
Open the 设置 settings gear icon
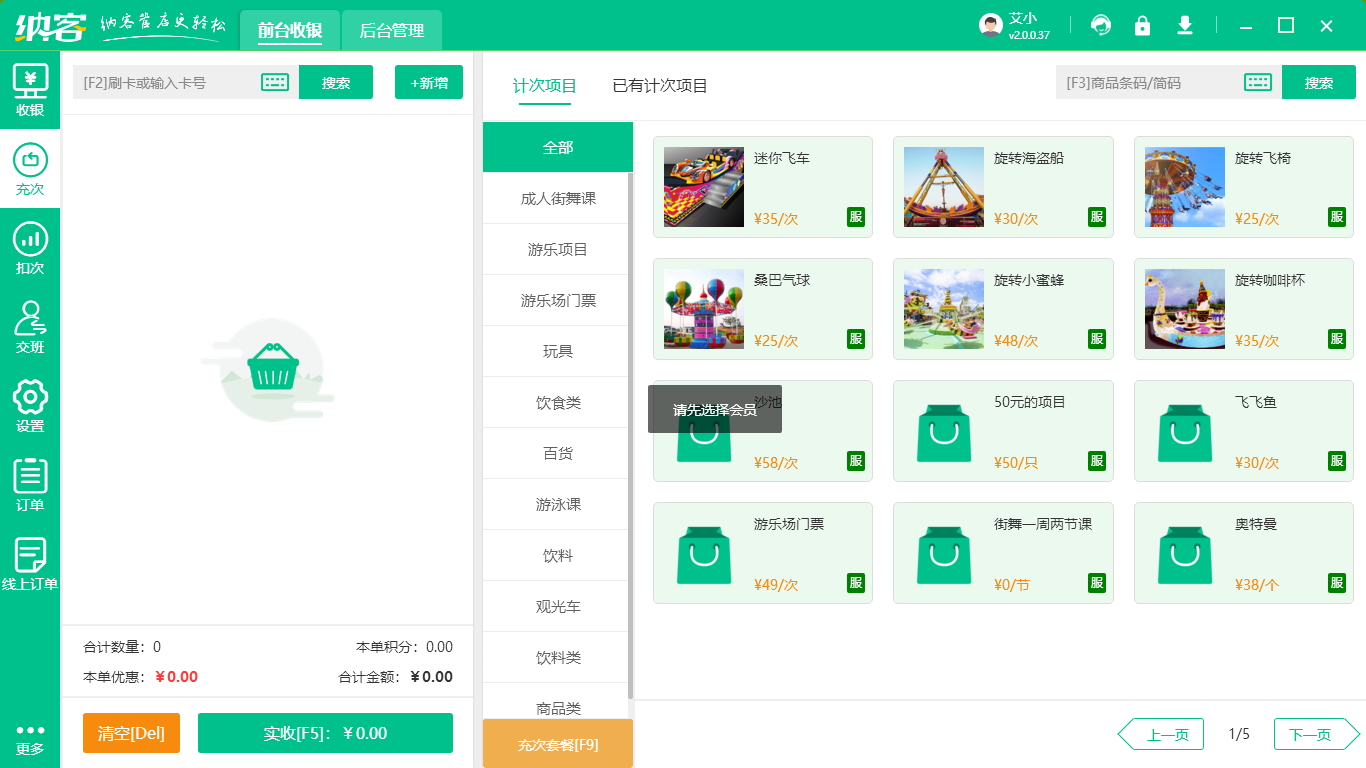pos(30,406)
